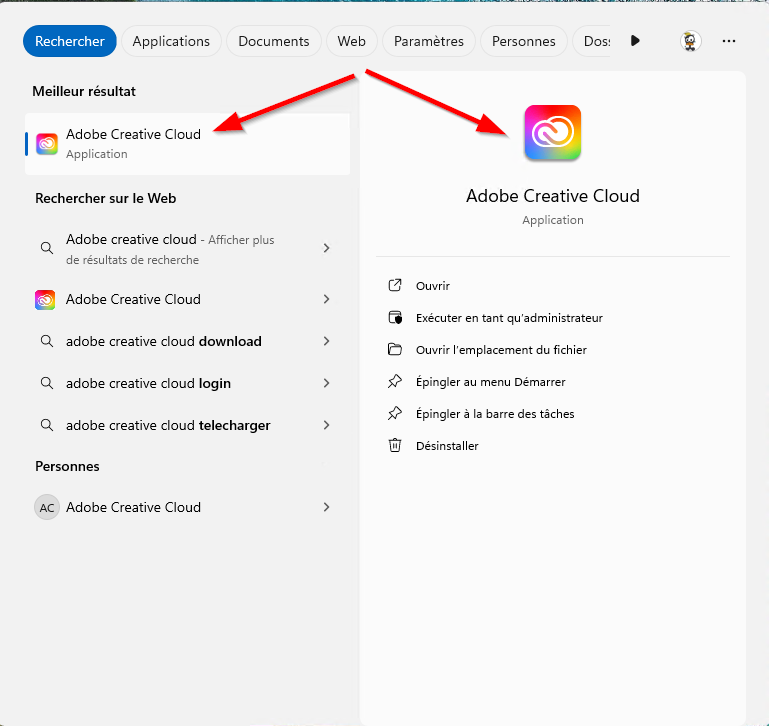Click the pin icon next to Épingler au menu Démarrer
Viewport: 769px width, 726px height.
[x=395, y=382]
